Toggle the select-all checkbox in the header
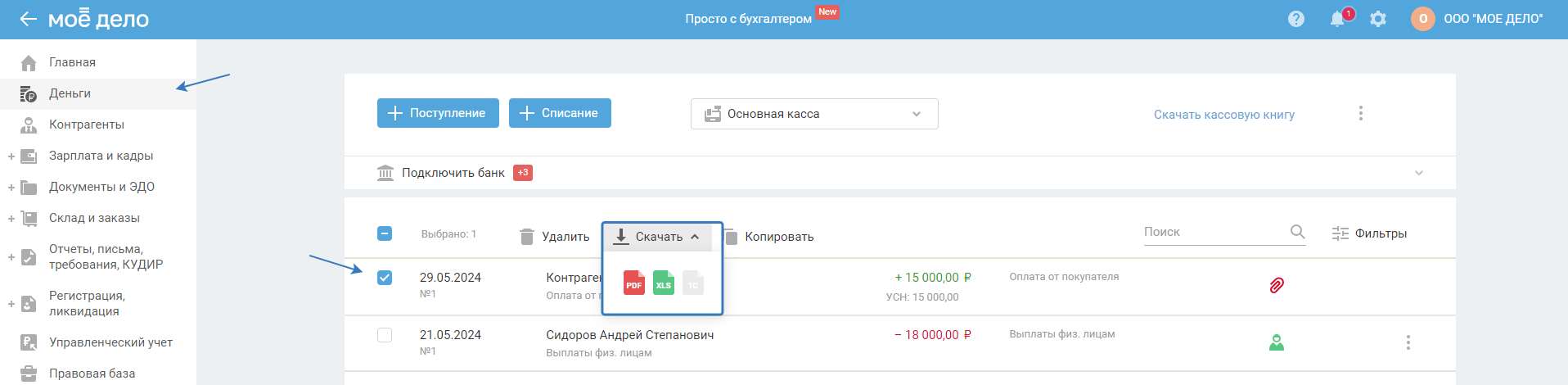Screen dimensions: 1568x385 coord(385,233)
